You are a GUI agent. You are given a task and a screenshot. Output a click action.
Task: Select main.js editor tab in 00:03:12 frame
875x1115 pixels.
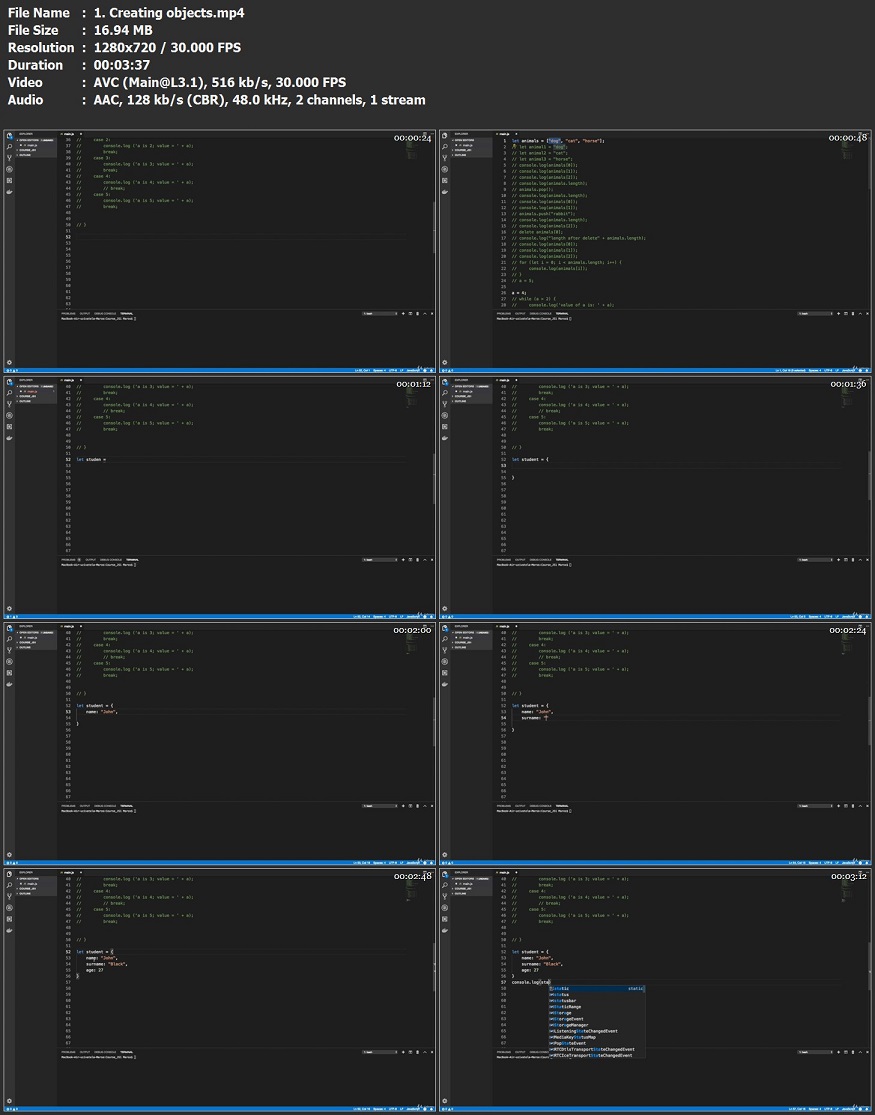[507, 872]
